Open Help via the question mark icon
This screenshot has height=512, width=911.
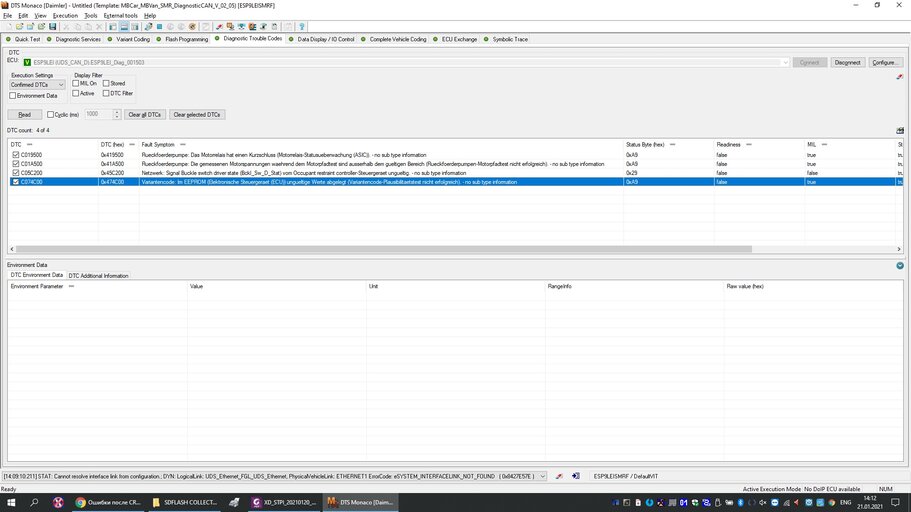point(302,27)
